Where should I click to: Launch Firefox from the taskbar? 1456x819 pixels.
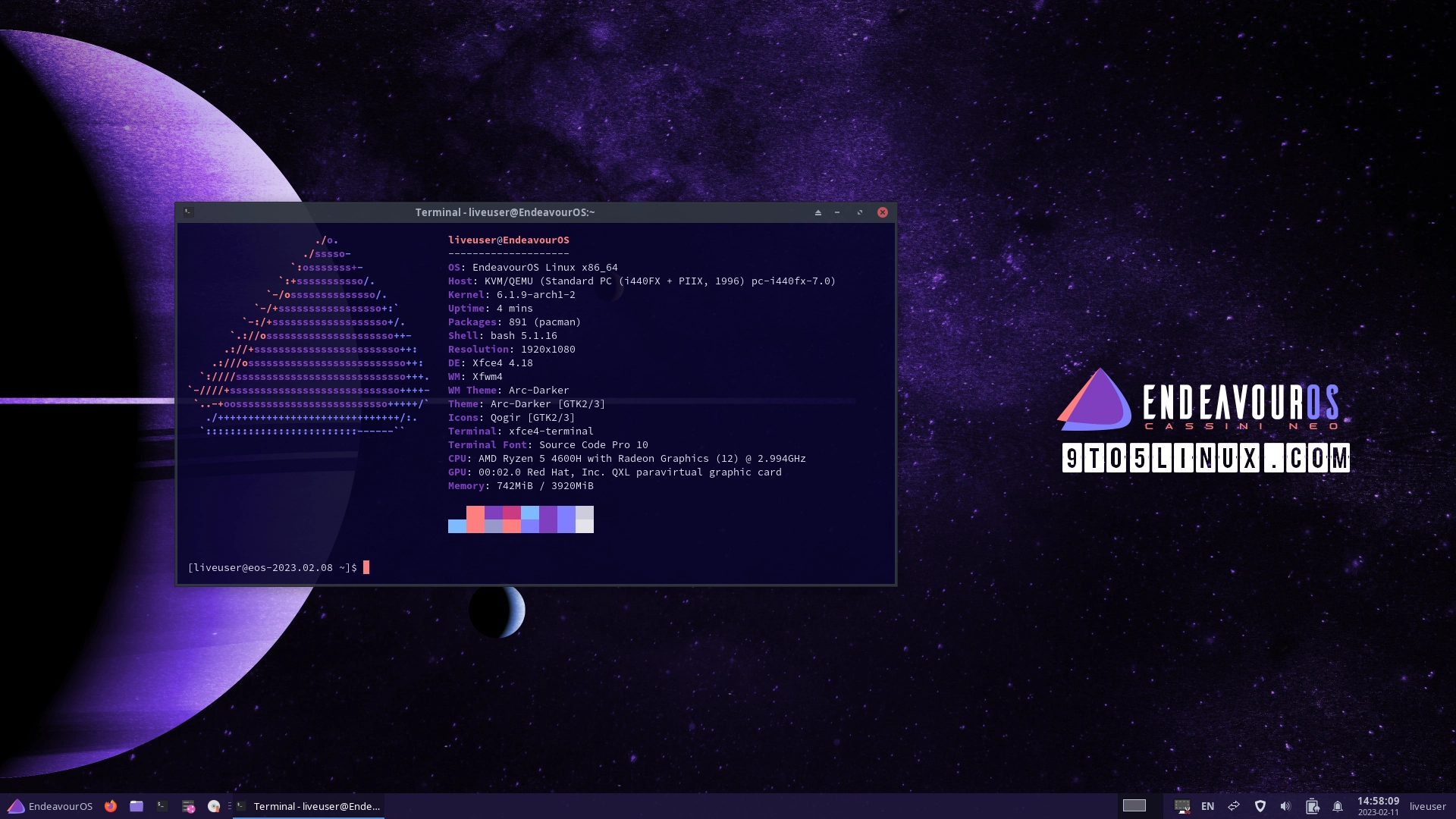[x=111, y=806]
